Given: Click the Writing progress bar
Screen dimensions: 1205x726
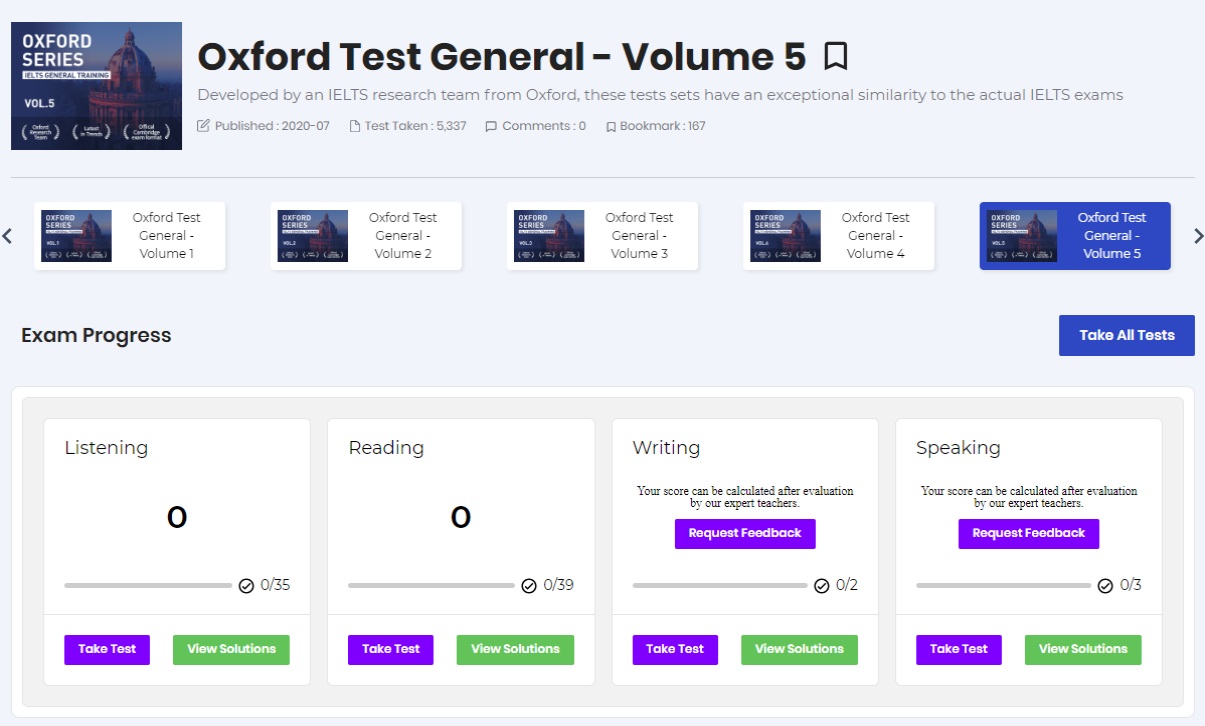Looking at the screenshot, I should pyautogui.click(x=720, y=586).
